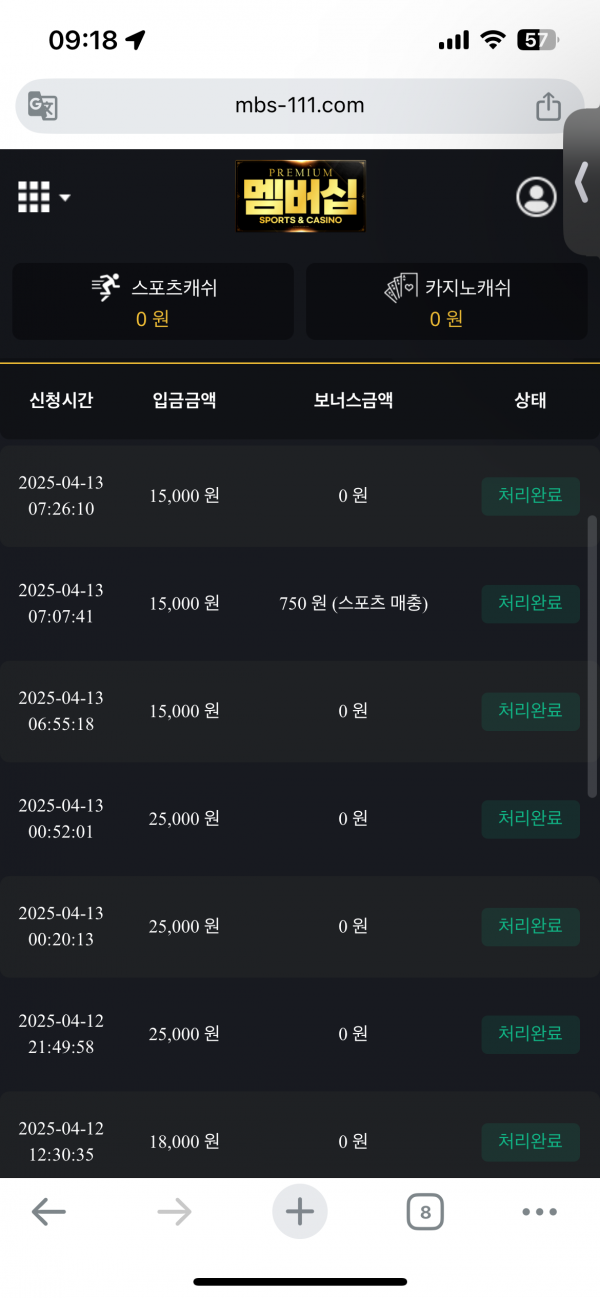
Task: Open the browser three-dot more menu
Action: (540, 1212)
